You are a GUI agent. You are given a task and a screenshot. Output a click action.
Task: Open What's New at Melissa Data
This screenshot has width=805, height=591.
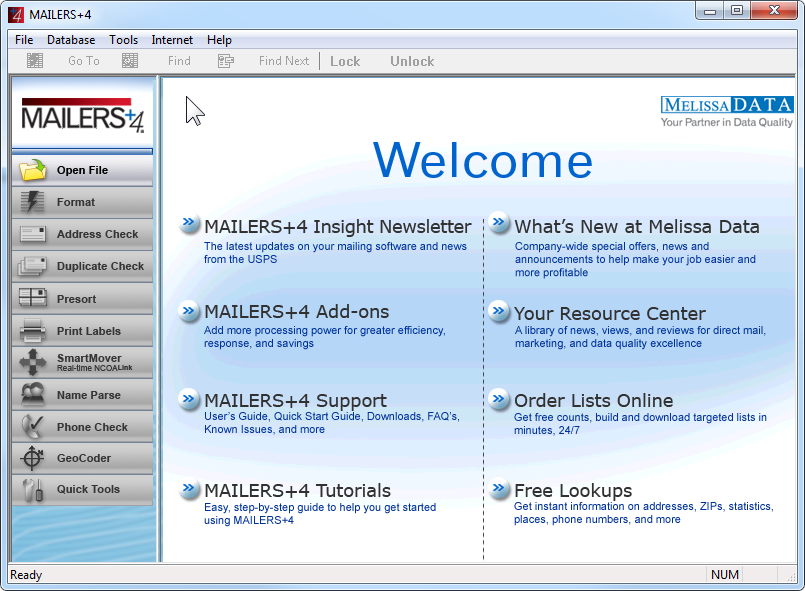click(637, 226)
